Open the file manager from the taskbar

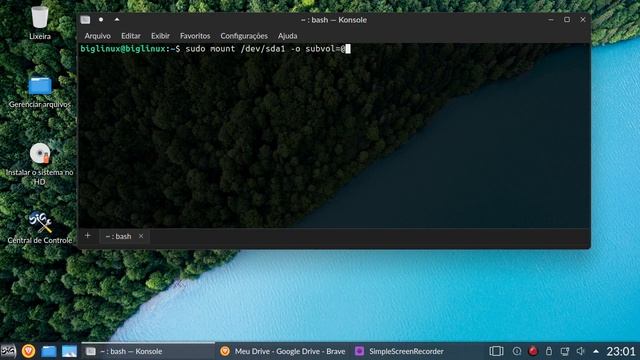[x=49, y=351]
